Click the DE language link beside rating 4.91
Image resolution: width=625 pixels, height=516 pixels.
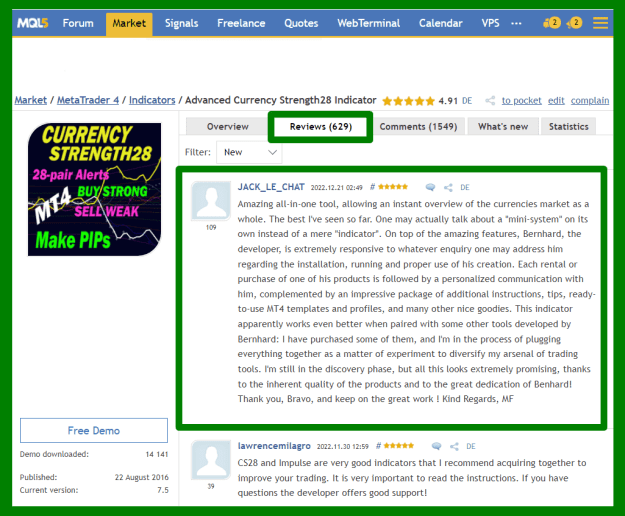click(x=467, y=101)
